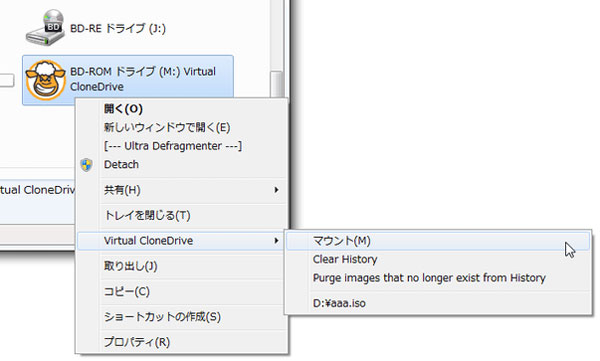Expand the 共有(H) submenu arrow
The height and width of the screenshot is (361, 600).
[x=276, y=190]
